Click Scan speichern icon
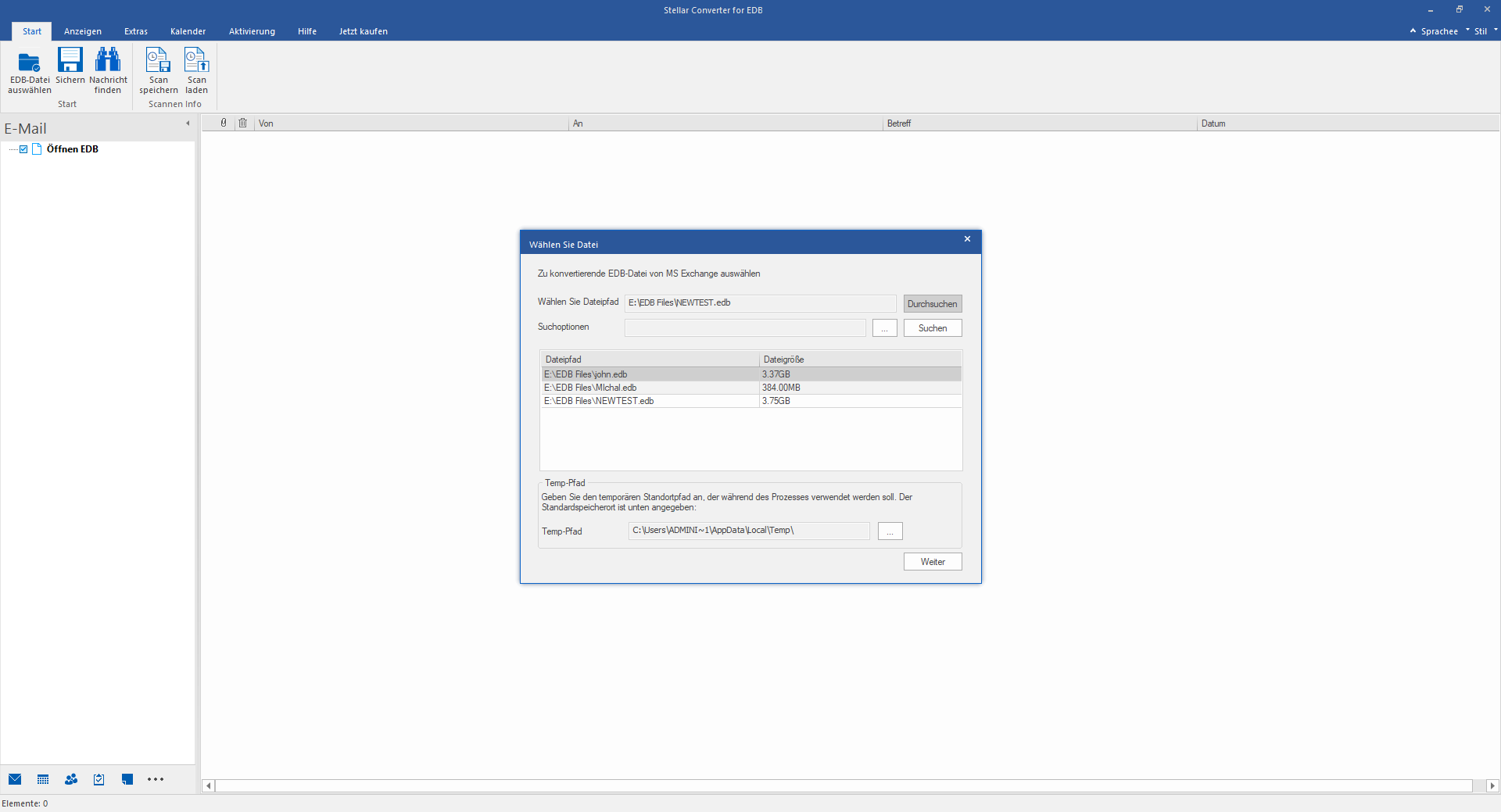The width and height of the screenshot is (1501, 812). (159, 70)
